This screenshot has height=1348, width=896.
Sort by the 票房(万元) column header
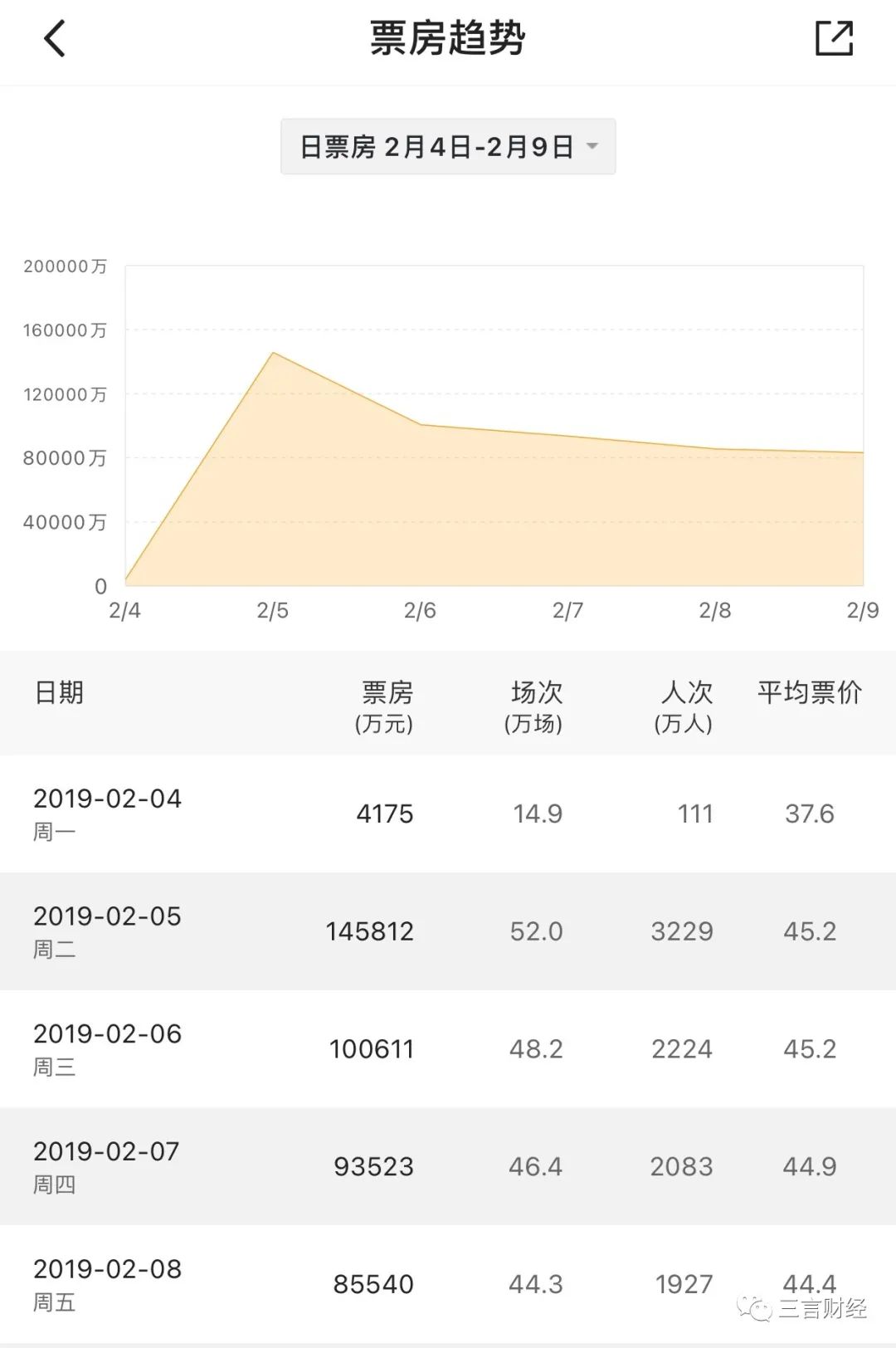(x=385, y=706)
